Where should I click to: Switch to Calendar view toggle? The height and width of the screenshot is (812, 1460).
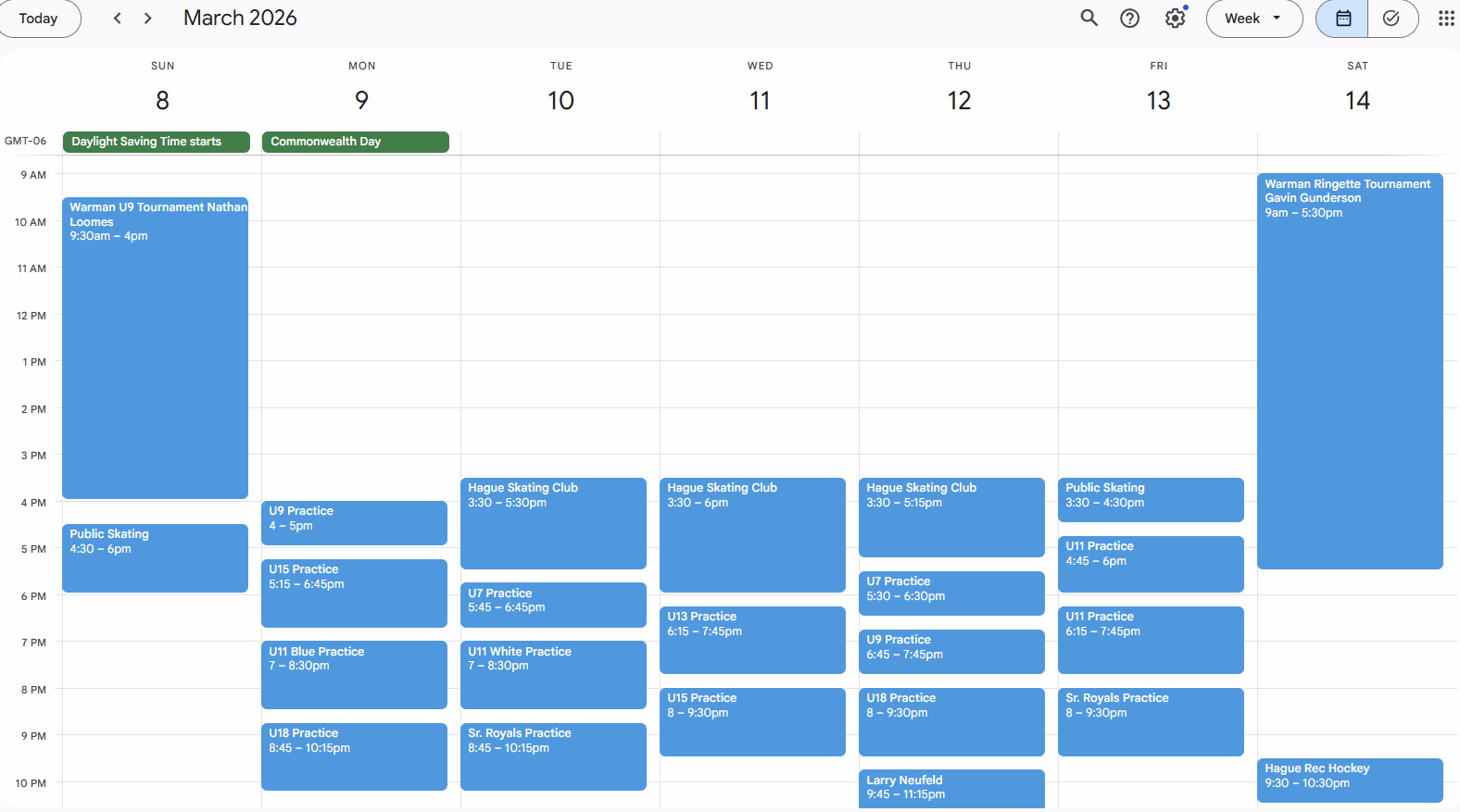1342,19
